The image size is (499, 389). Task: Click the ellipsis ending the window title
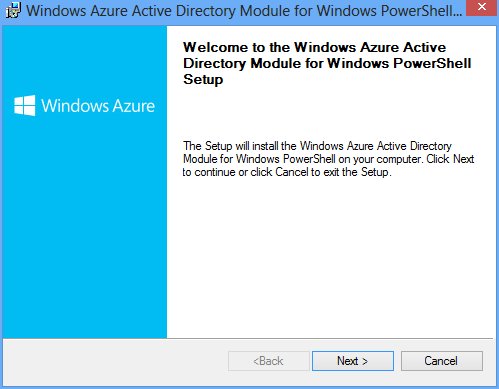pyautogui.click(x=458, y=15)
